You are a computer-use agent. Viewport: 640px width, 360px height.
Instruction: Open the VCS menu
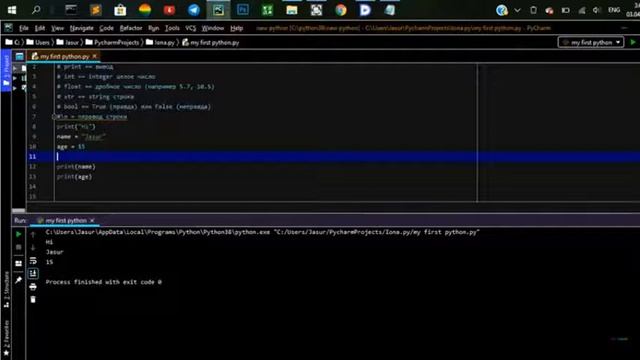coord(190,28)
